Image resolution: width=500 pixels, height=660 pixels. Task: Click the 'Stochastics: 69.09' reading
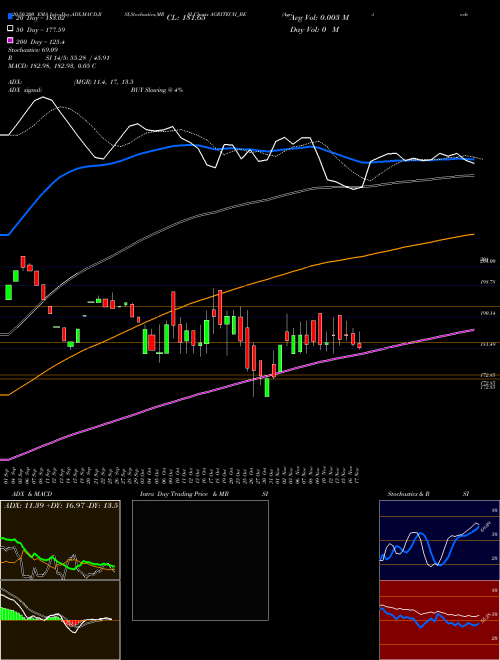click(x=33, y=50)
